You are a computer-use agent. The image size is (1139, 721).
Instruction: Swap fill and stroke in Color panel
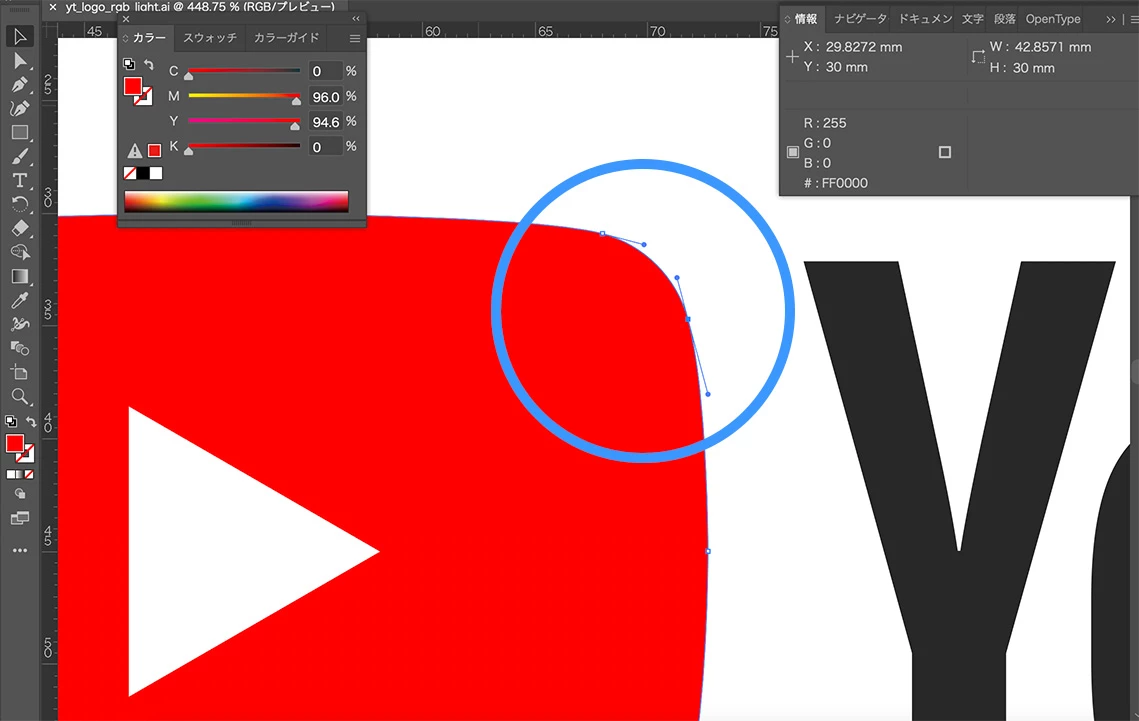pyautogui.click(x=149, y=65)
